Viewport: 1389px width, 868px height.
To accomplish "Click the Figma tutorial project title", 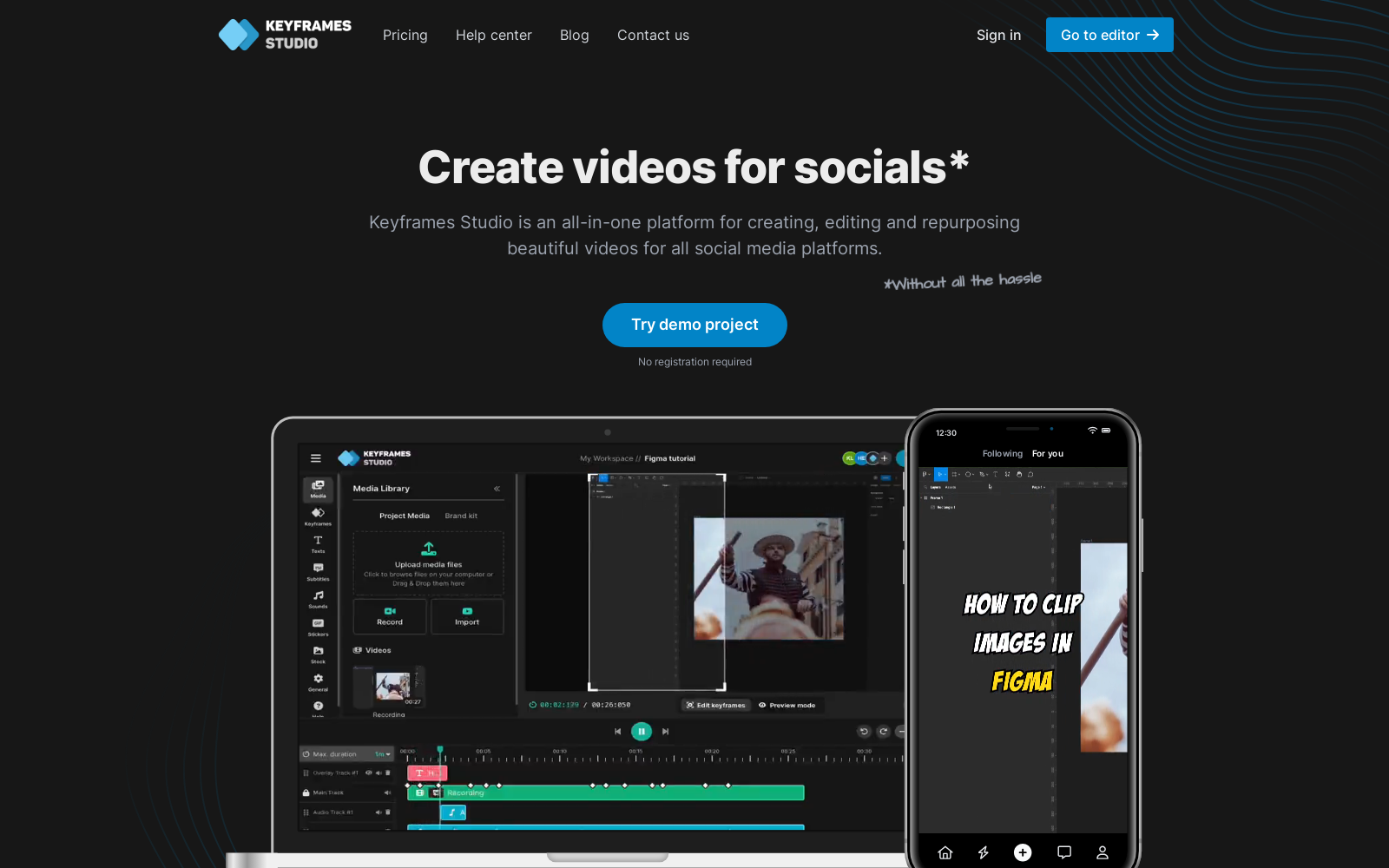I will [x=669, y=458].
